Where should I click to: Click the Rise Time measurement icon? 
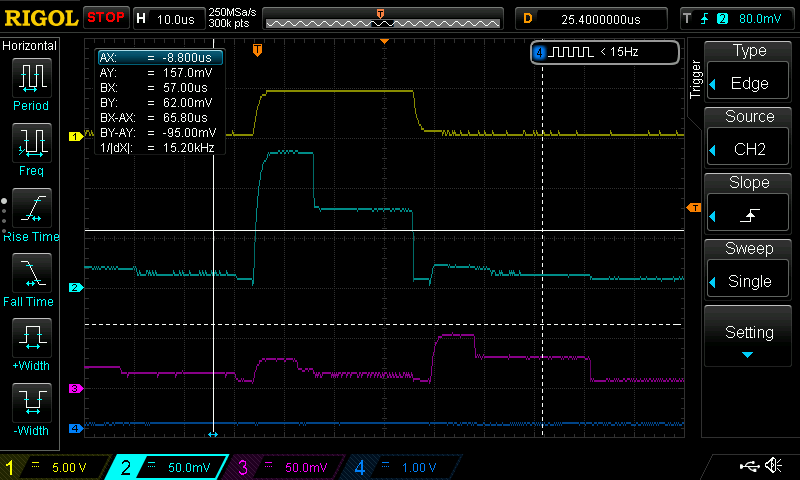(x=32, y=213)
